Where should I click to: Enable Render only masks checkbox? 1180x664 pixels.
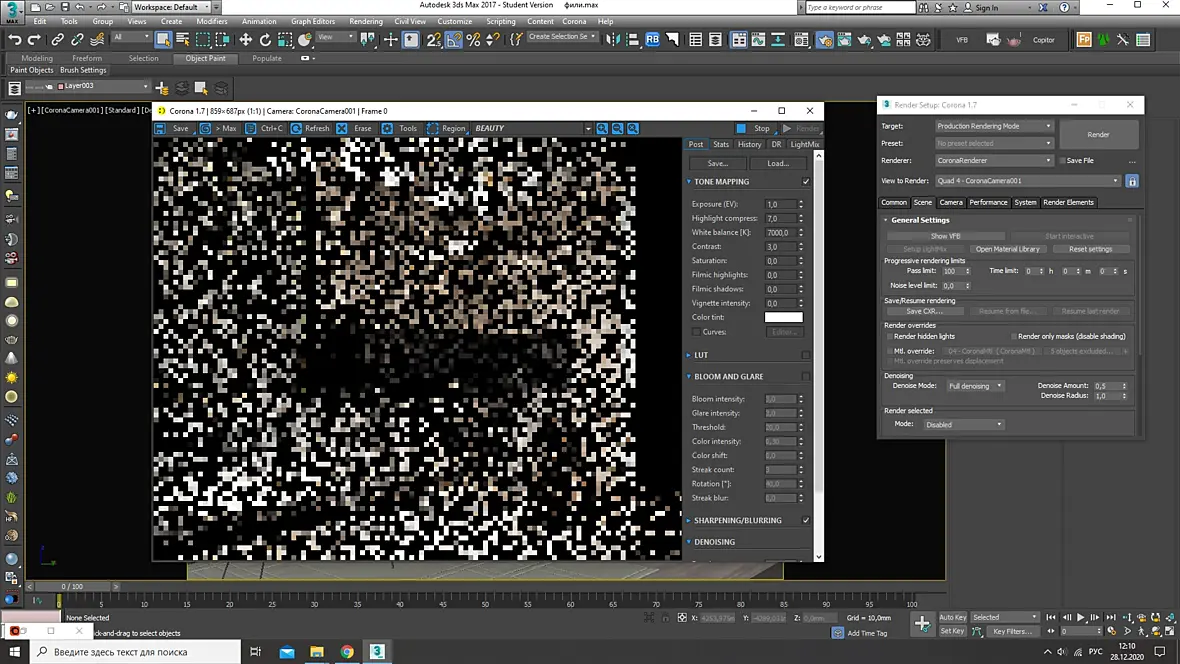click(1014, 337)
